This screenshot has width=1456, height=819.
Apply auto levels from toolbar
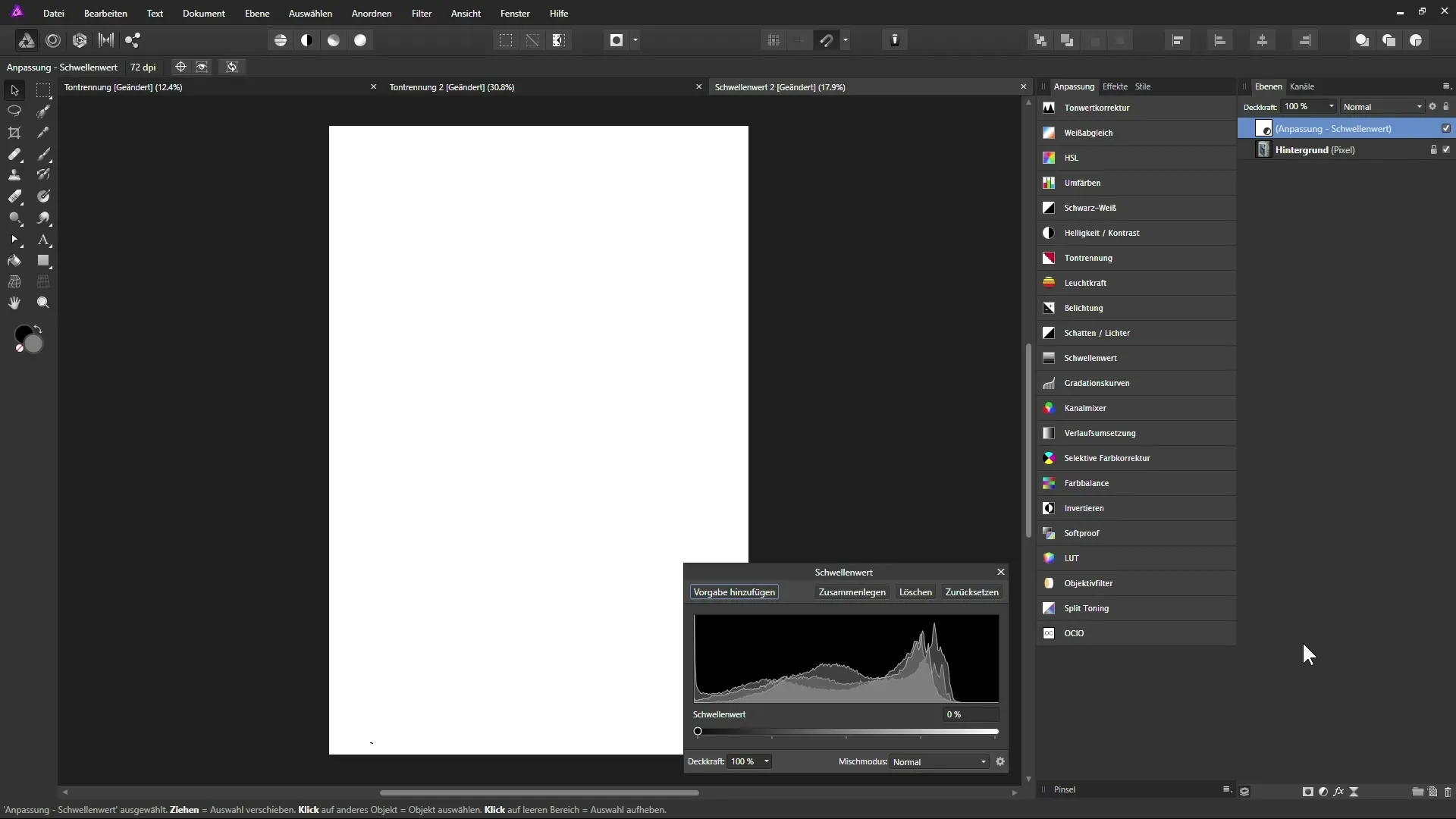(x=281, y=40)
